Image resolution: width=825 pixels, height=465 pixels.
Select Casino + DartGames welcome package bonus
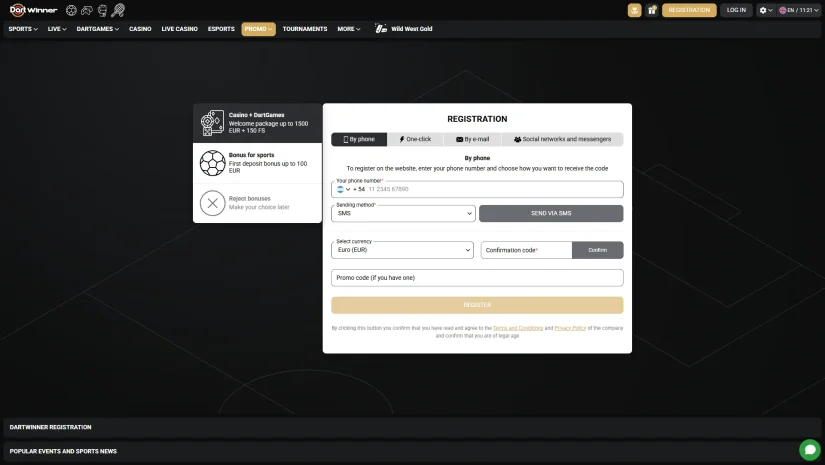(x=257, y=123)
